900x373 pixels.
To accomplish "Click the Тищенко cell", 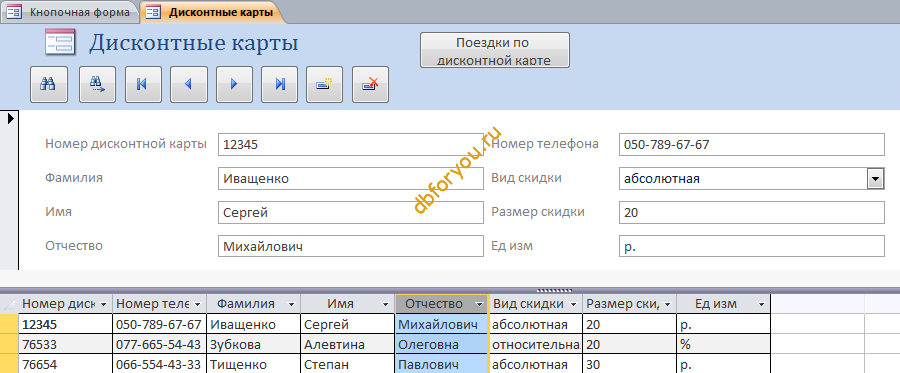I will pyautogui.click(x=254, y=364).
